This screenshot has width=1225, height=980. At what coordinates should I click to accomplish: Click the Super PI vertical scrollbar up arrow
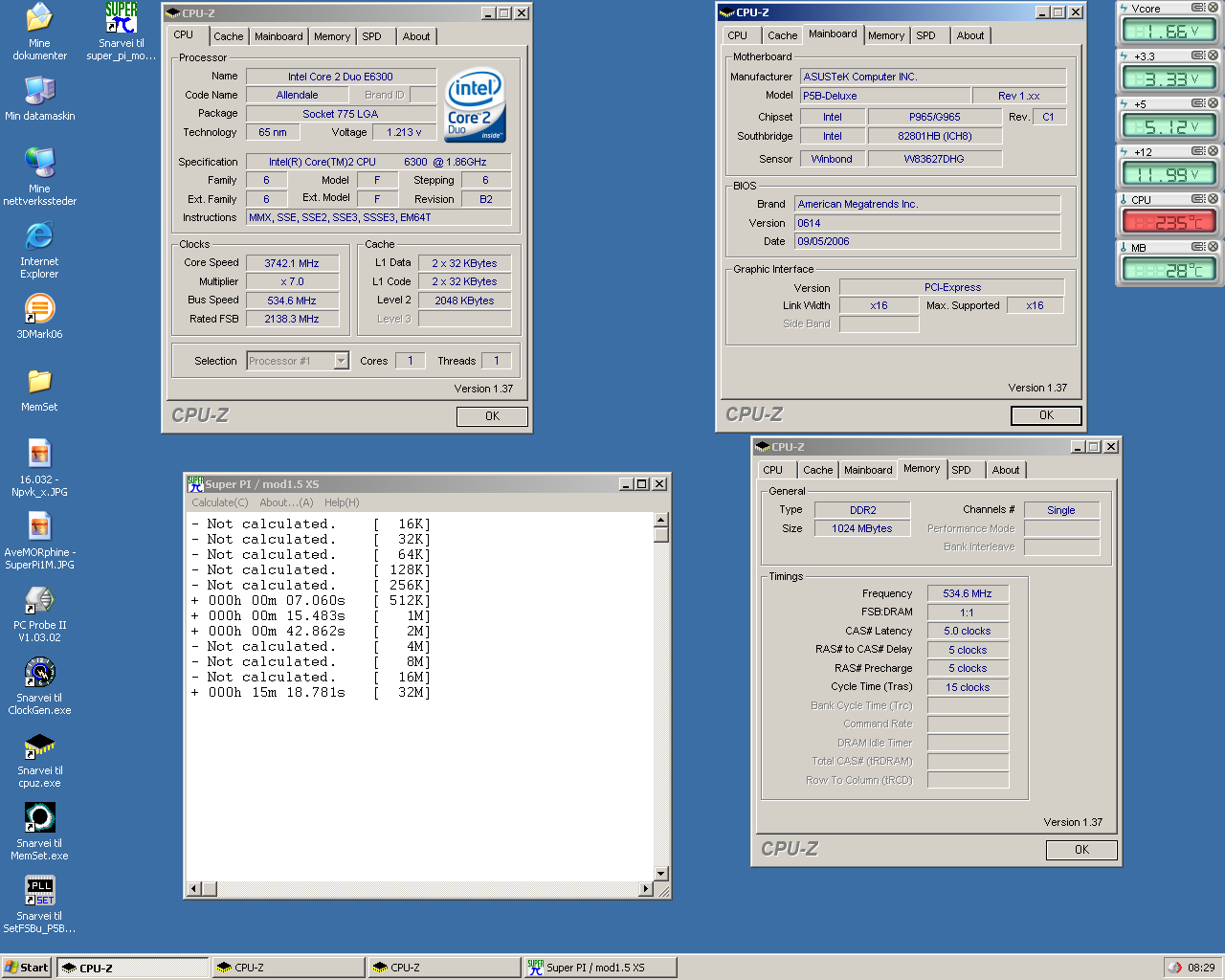(x=660, y=520)
